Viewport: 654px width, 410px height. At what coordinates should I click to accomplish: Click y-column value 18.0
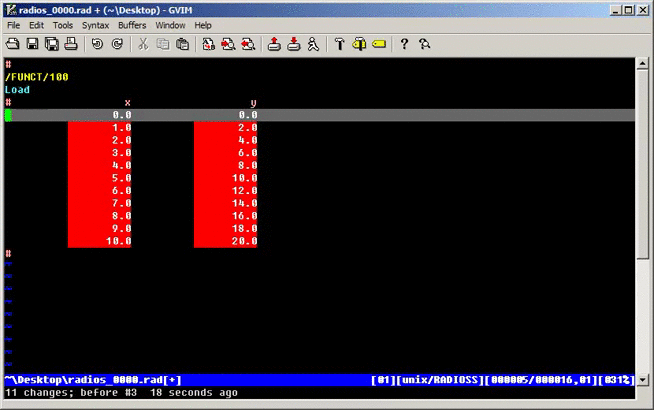[x=244, y=229]
